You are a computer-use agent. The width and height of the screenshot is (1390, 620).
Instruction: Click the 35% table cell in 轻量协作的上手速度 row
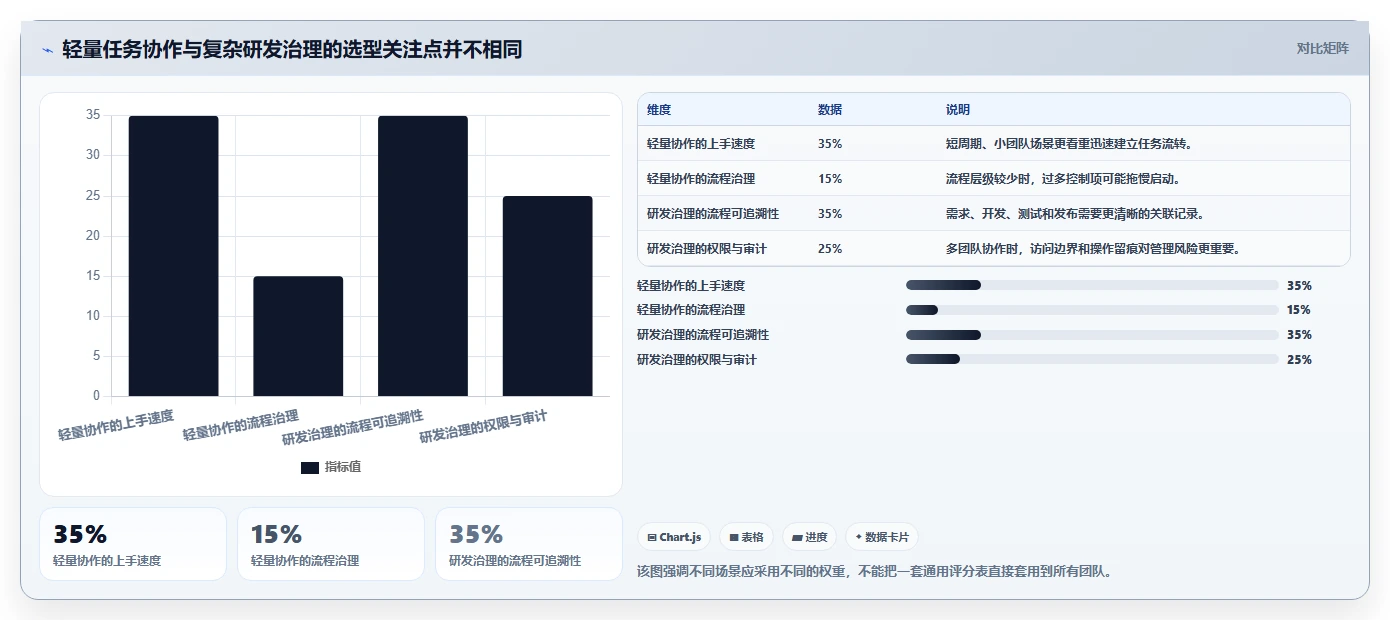pyautogui.click(x=830, y=144)
